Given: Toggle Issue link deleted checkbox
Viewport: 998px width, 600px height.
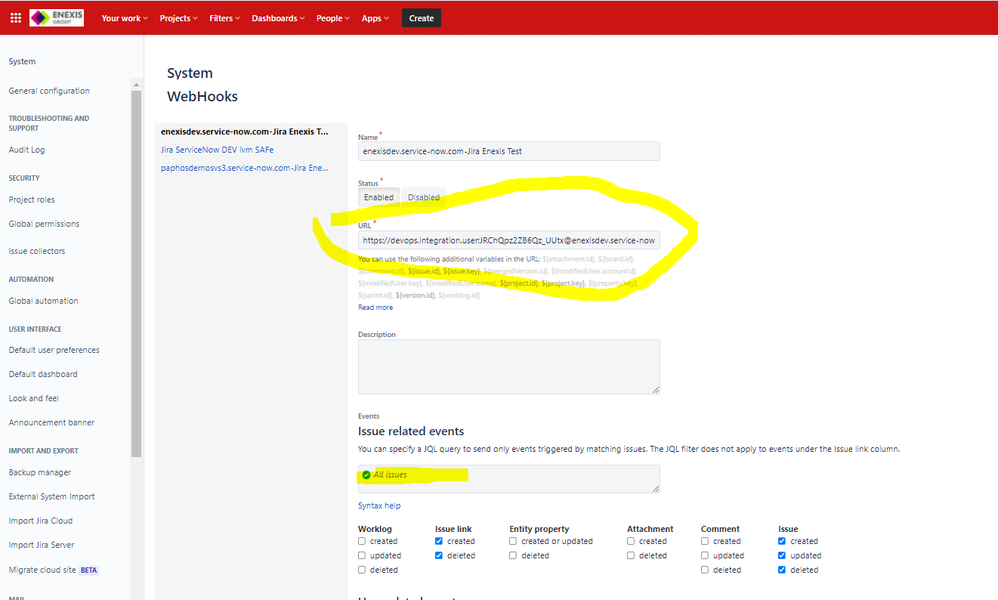Looking at the screenshot, I should tap(439, 555).
